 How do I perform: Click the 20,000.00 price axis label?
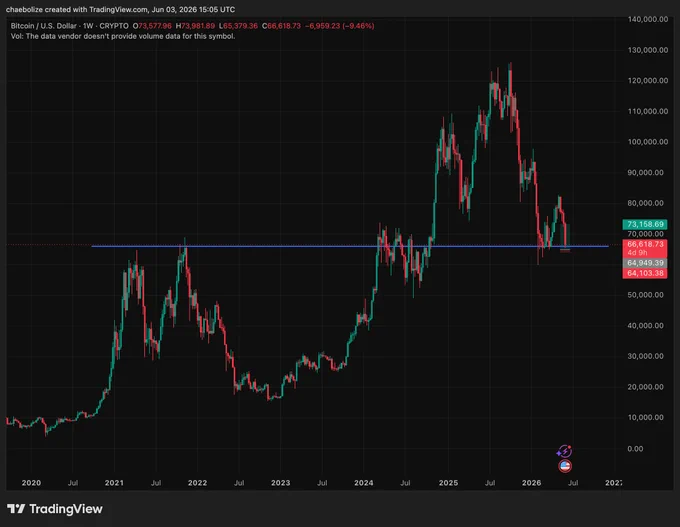pos(646,387)
